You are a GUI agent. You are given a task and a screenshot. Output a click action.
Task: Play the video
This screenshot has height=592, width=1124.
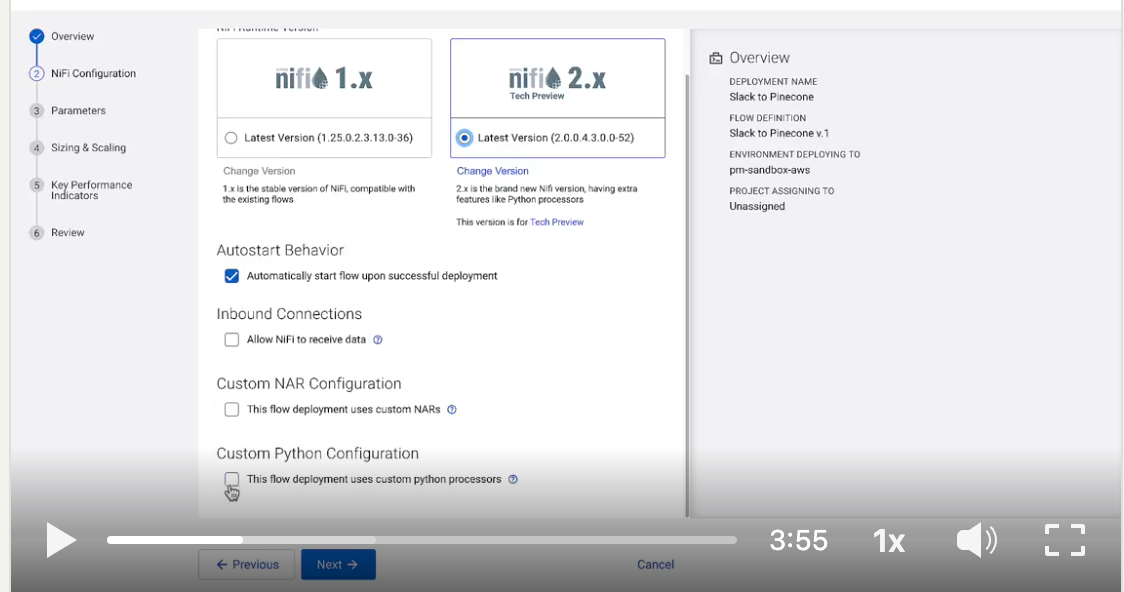60,540
